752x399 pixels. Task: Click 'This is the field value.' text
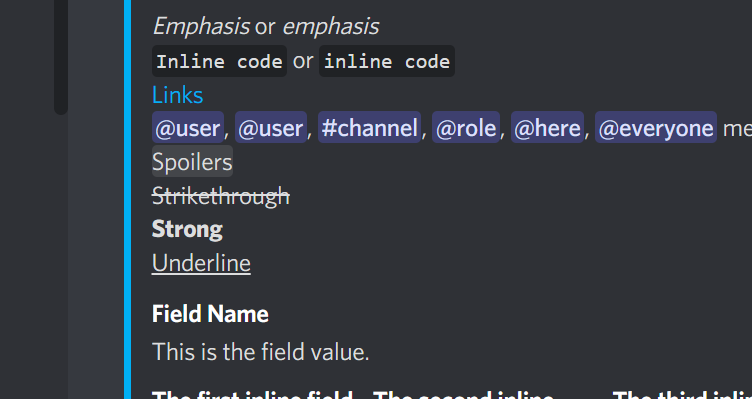pyautogui.click(x=260, y=352)
